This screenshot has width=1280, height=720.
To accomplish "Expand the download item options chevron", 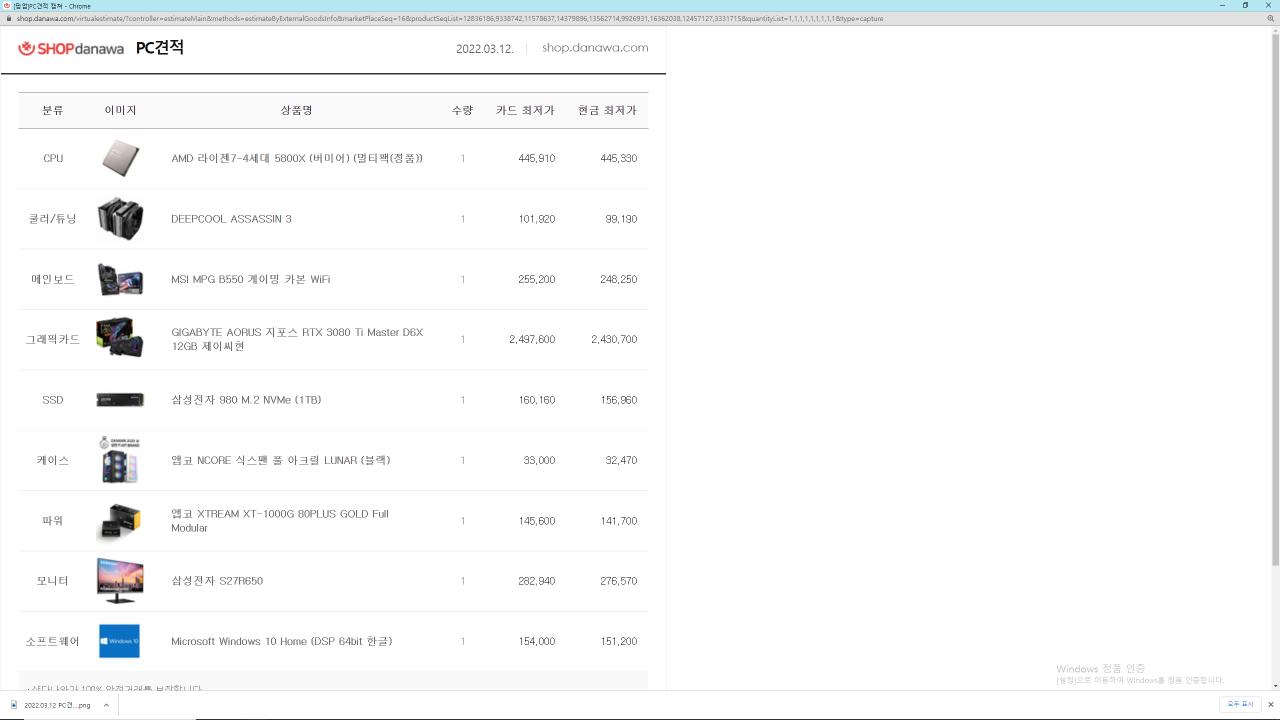I will click(106, 705).
